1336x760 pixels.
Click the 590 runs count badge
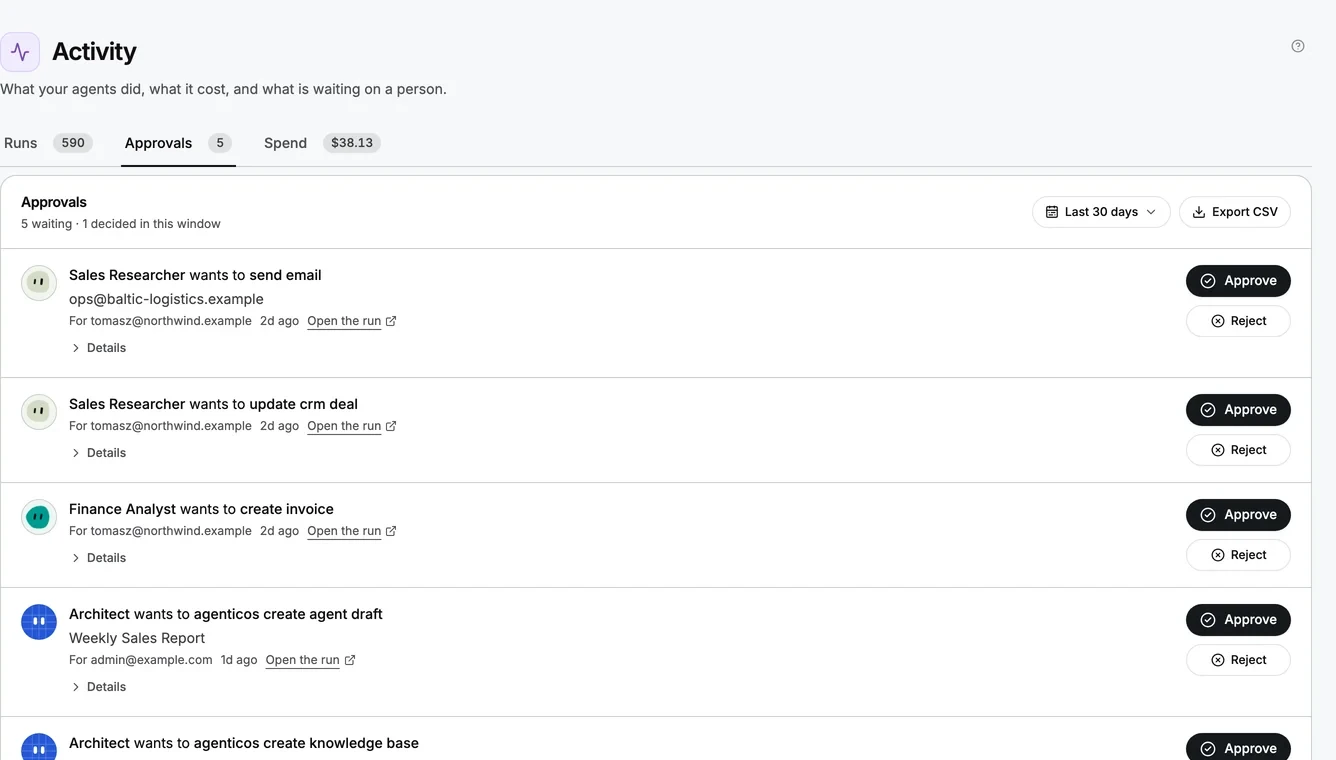(73, 143)
